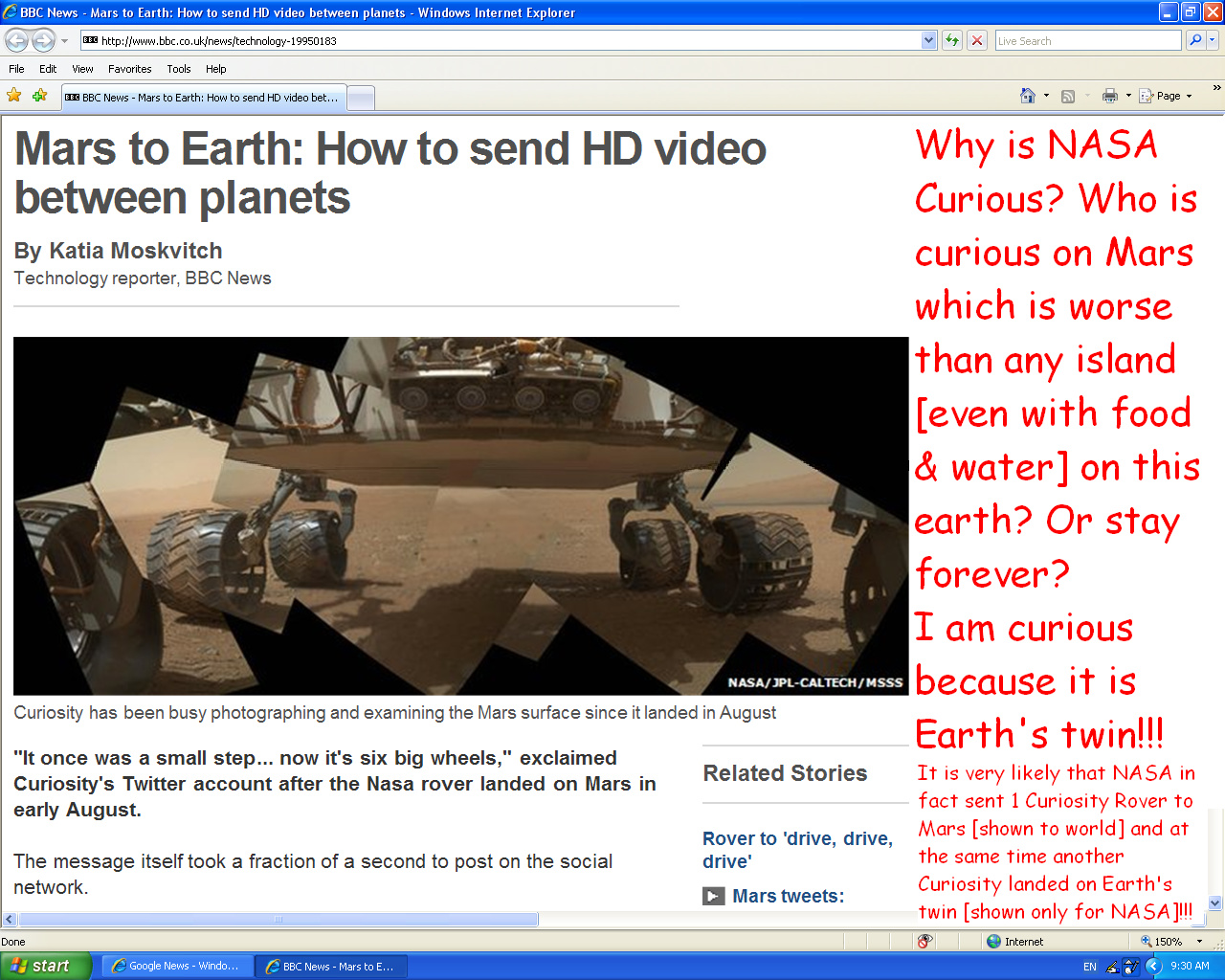Click the Internet zone globe in status bar
The height and width of the screenshot is (980, 1225).
(x=994, y=942)
